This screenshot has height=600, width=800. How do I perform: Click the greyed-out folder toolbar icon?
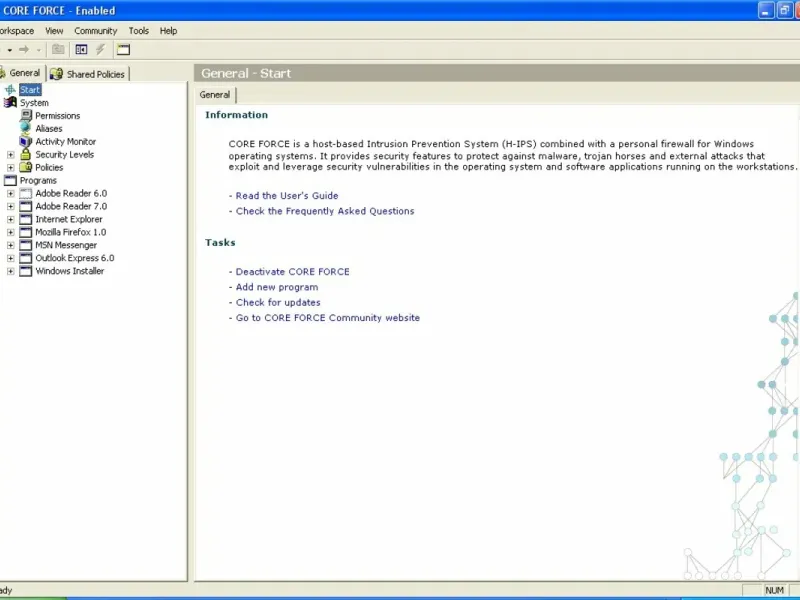[x=58, y=49]
